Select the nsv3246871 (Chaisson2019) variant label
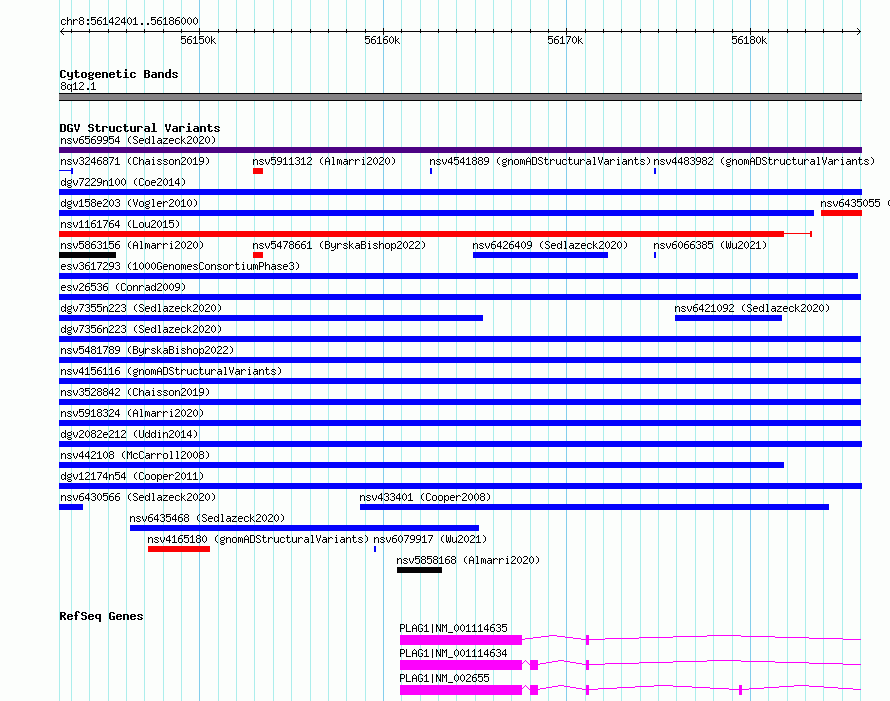 [x=135, y=161]
